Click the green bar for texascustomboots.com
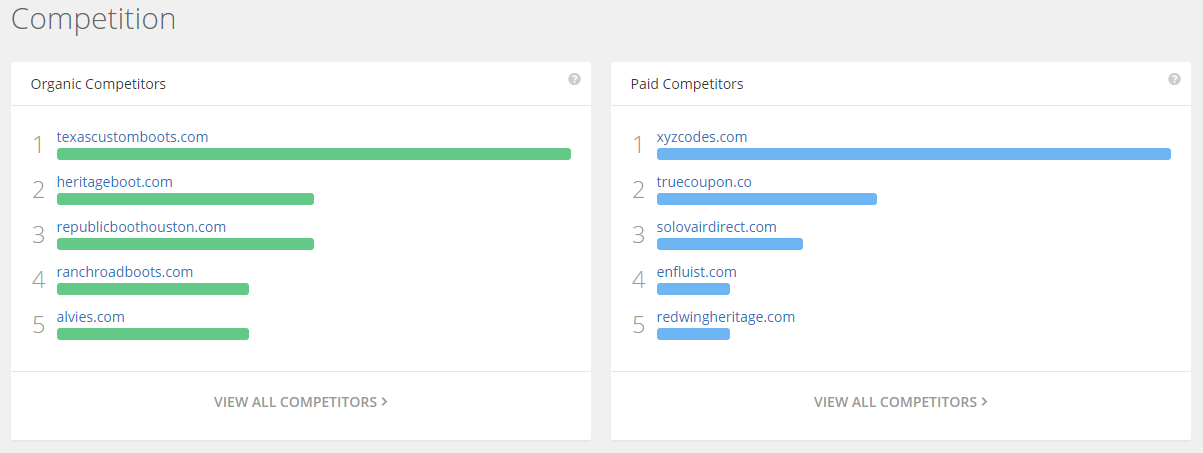Viewport: 1203px width, 453px height. [314, 154]
